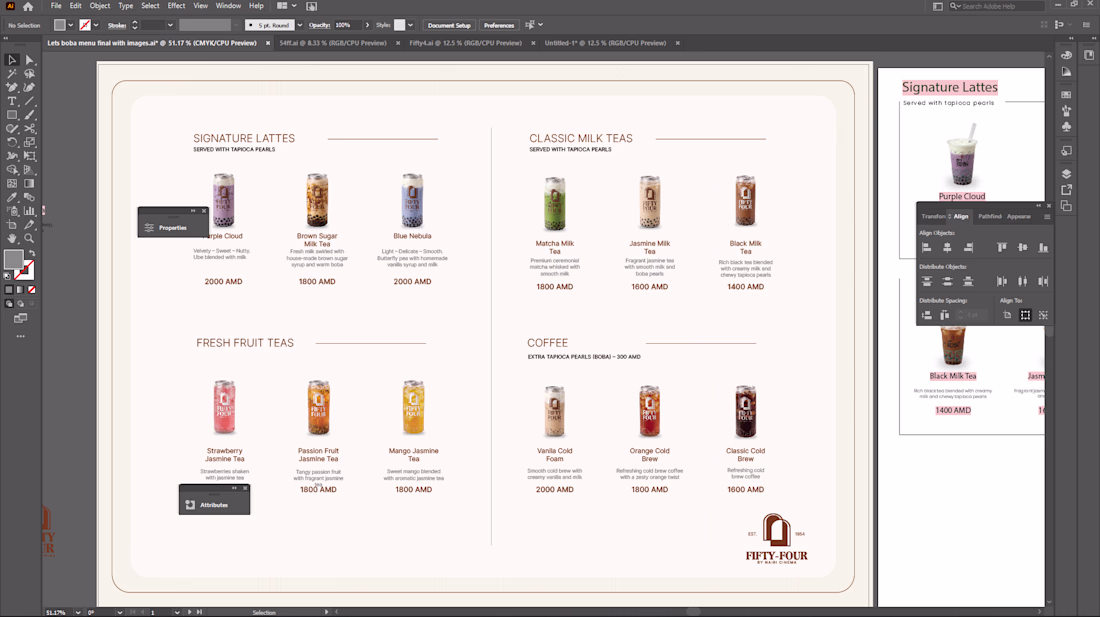Open the Window menu

228,6
